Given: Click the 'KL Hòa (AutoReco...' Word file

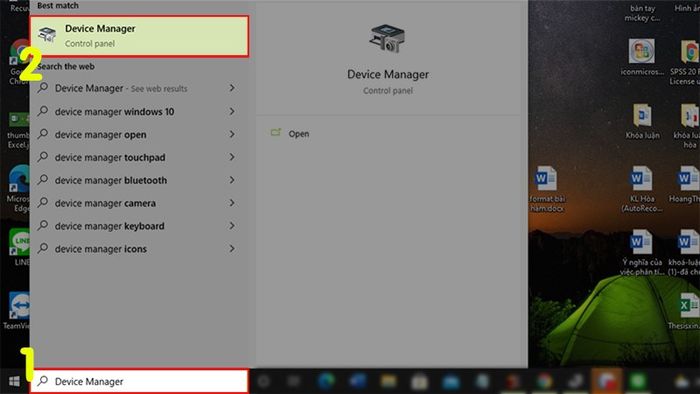Looking at the screenshot, I should (x=642, y=189).
